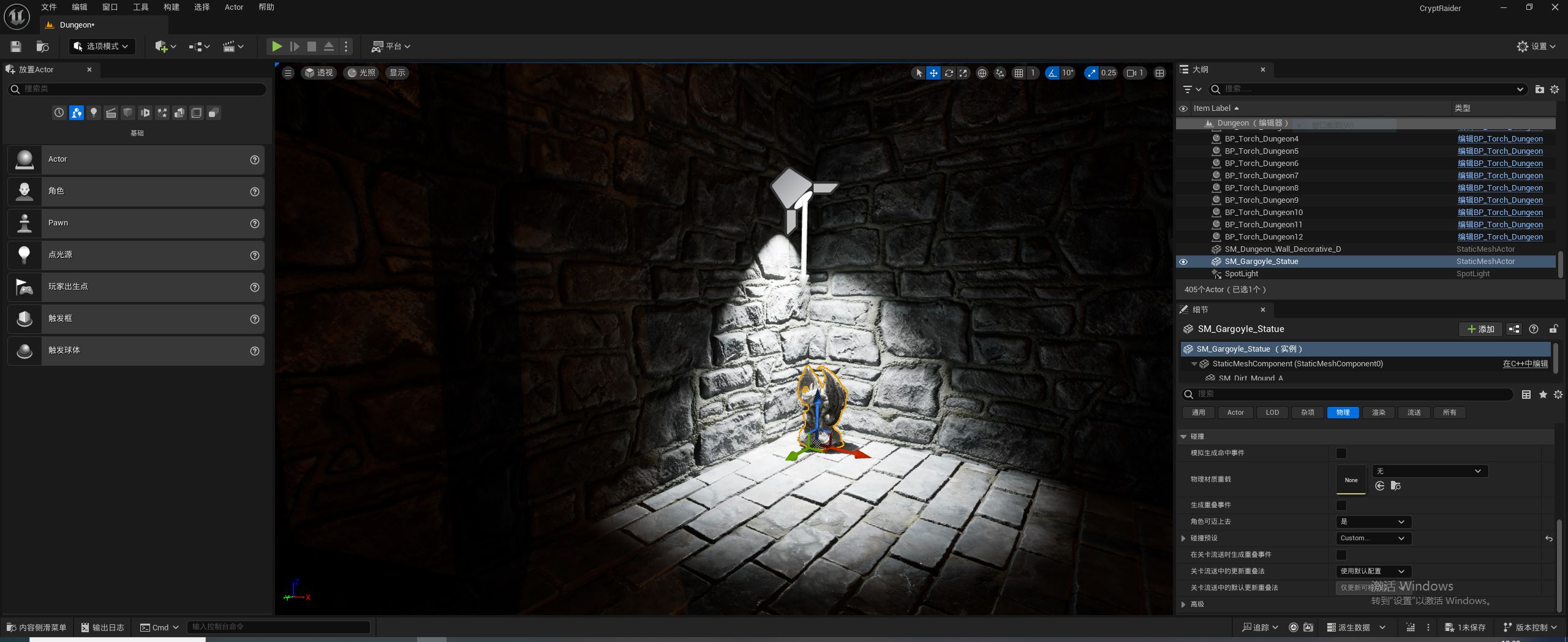Switch to the 渲染 filter tab in Details

(1378, 413)
